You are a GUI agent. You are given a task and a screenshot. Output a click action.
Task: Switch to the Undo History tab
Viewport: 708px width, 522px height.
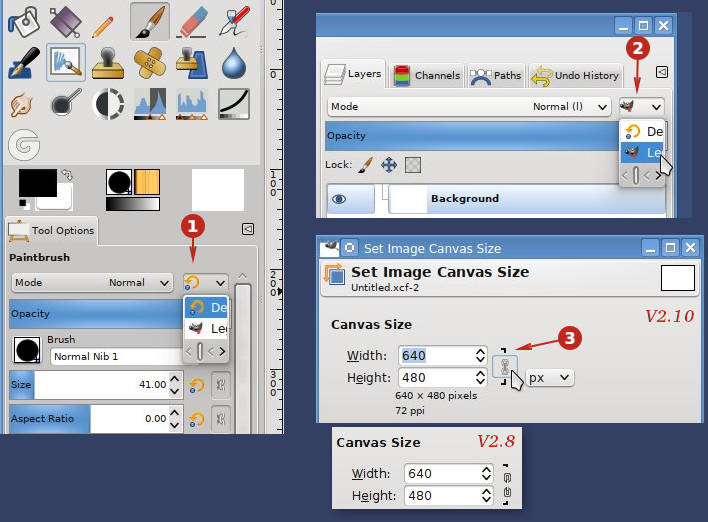[x=575, y=75]
